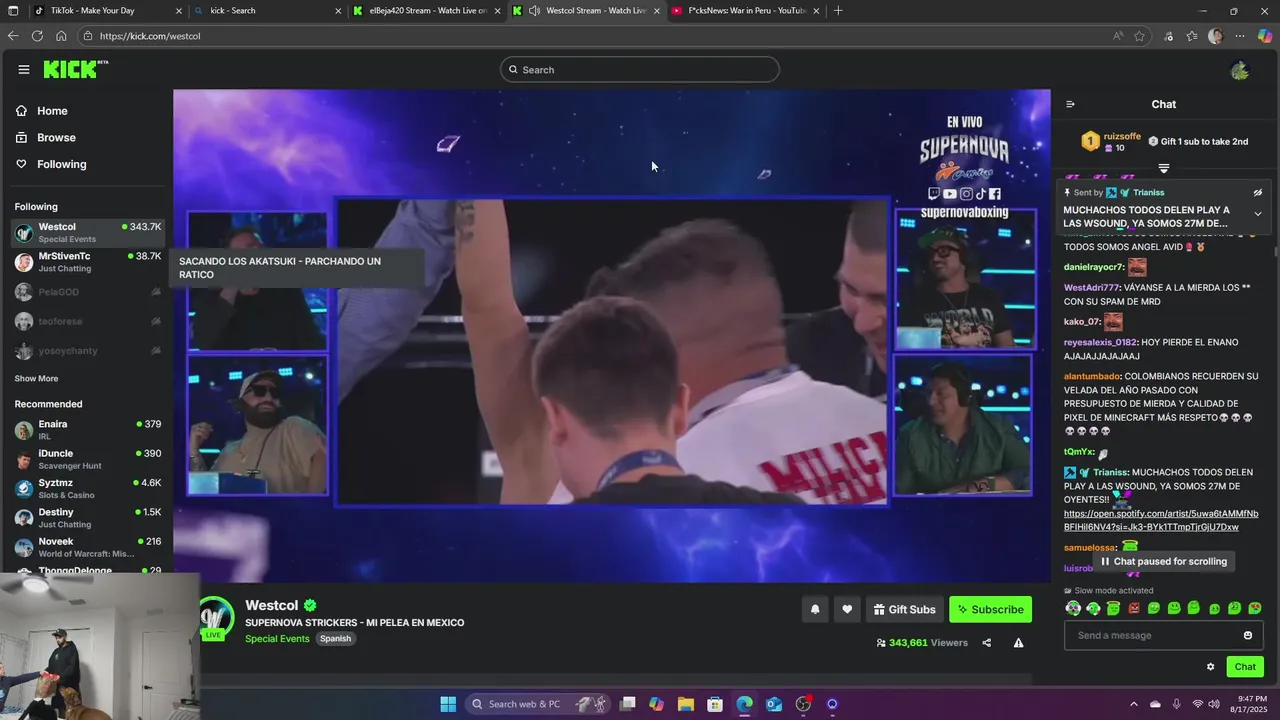Screen dimensions: 1280x720
Task: Subscribe to the Westcol channel
Action: pyautogui.click(x=990, y=609)
